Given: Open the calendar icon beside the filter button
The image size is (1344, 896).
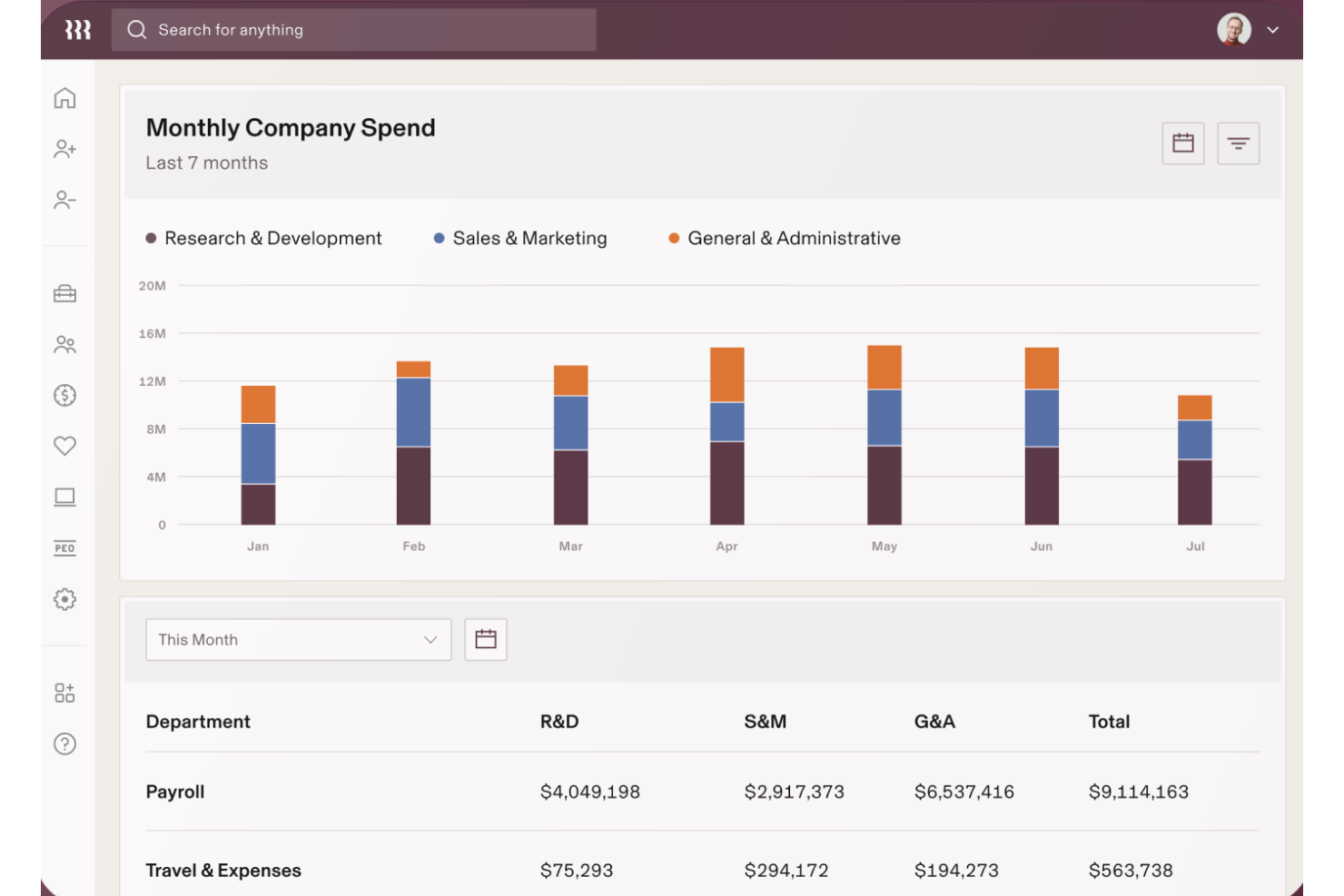Looking at the screenshot, I should click(x=1182, y=143).
